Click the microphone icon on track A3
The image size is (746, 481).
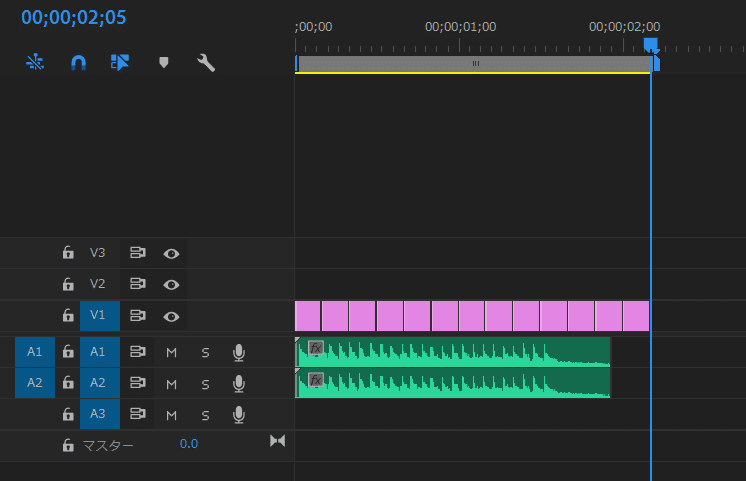239,414
